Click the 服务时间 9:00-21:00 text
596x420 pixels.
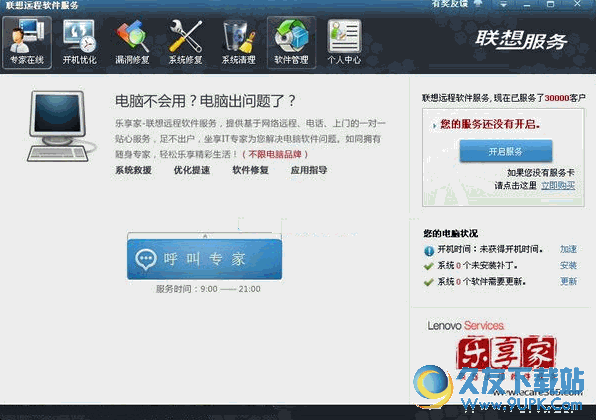click(x=208, y=289)
